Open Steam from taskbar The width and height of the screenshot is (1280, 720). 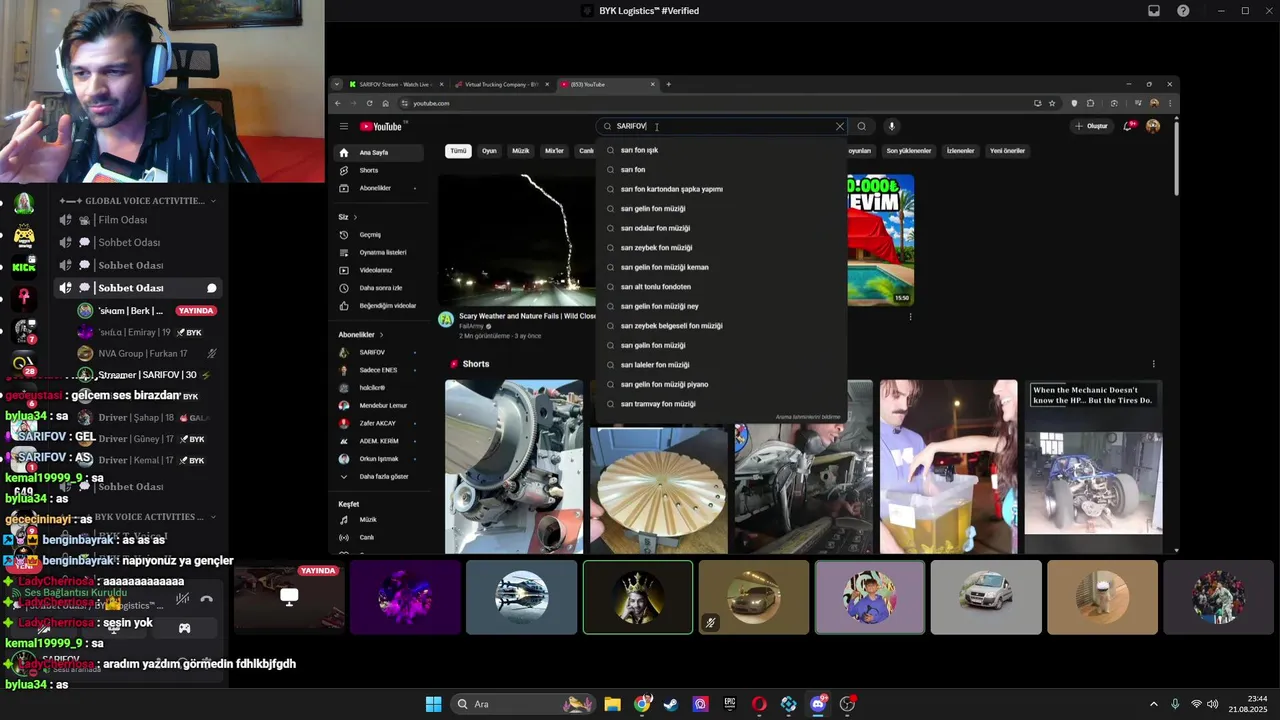click(x=671, y=704)
